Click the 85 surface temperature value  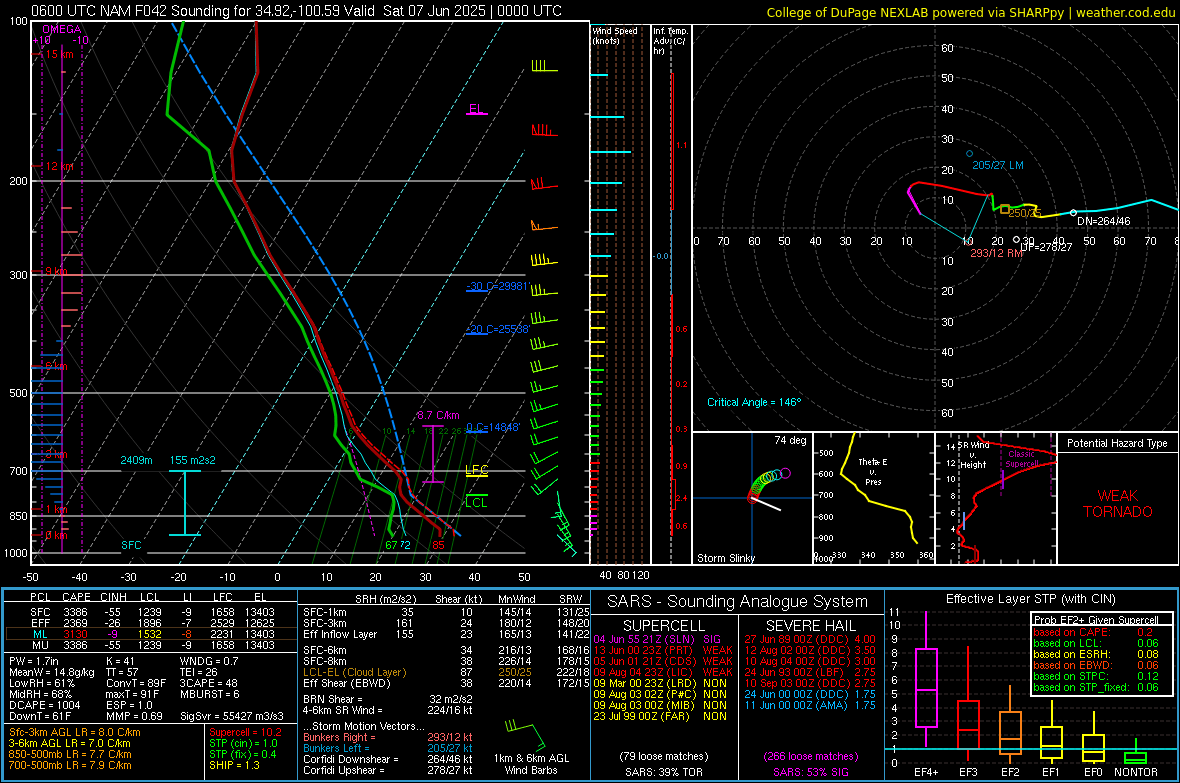[x=438, y=545]
